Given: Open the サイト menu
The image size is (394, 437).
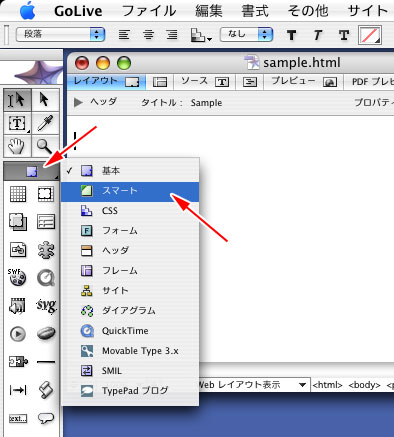Looking at the screenshot, I should tap(368, 11).
